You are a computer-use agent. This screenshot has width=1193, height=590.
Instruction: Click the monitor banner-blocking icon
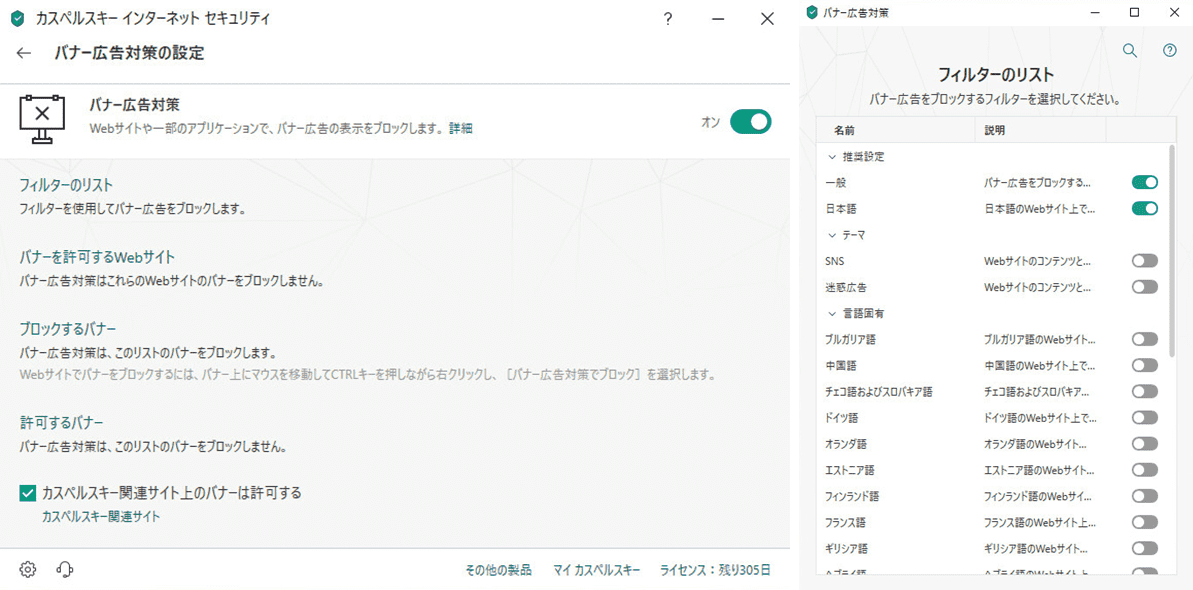pyautogui.click(x=43, y=120)
